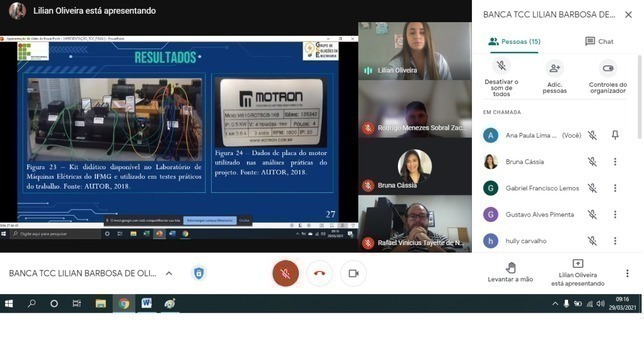Open Word from the Windows taskbar

[146, 304]
